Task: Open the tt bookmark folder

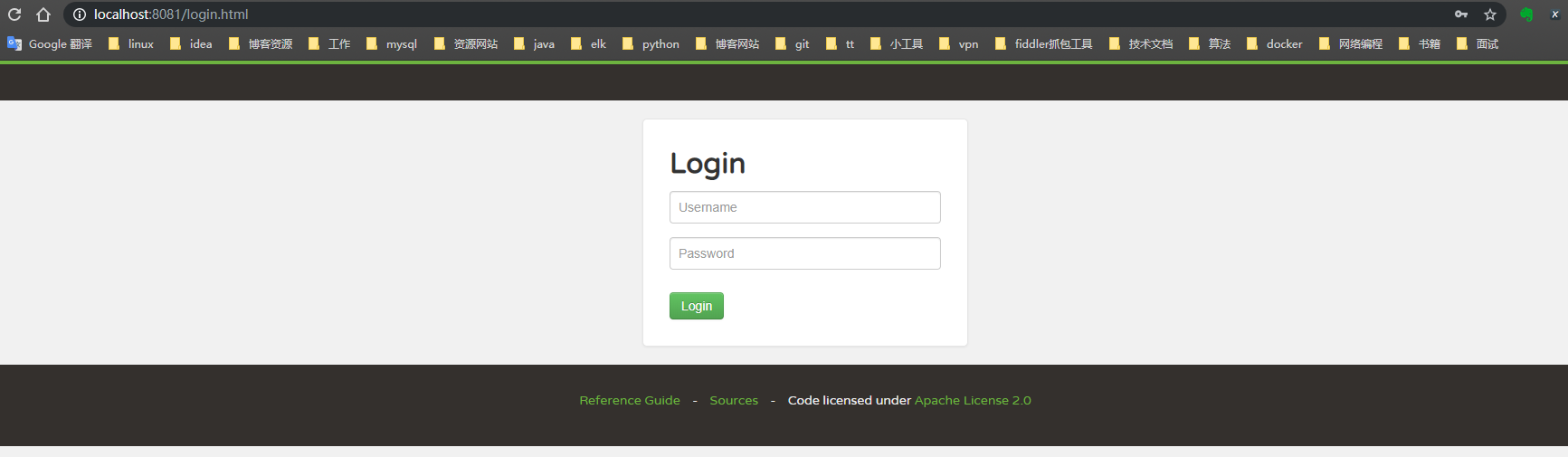Action: 840,43
